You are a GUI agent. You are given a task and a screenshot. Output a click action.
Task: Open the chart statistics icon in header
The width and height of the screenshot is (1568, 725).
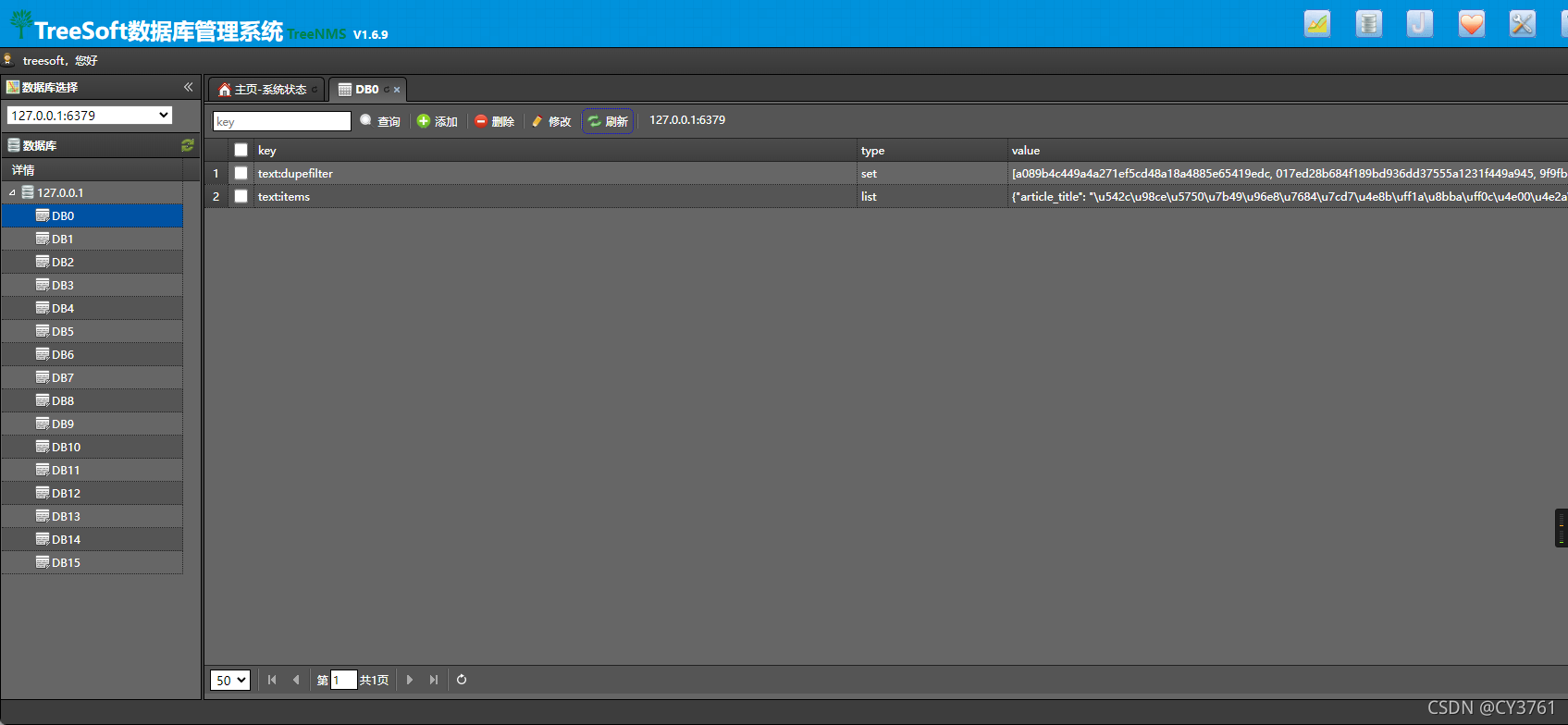tap(1317, 24)
